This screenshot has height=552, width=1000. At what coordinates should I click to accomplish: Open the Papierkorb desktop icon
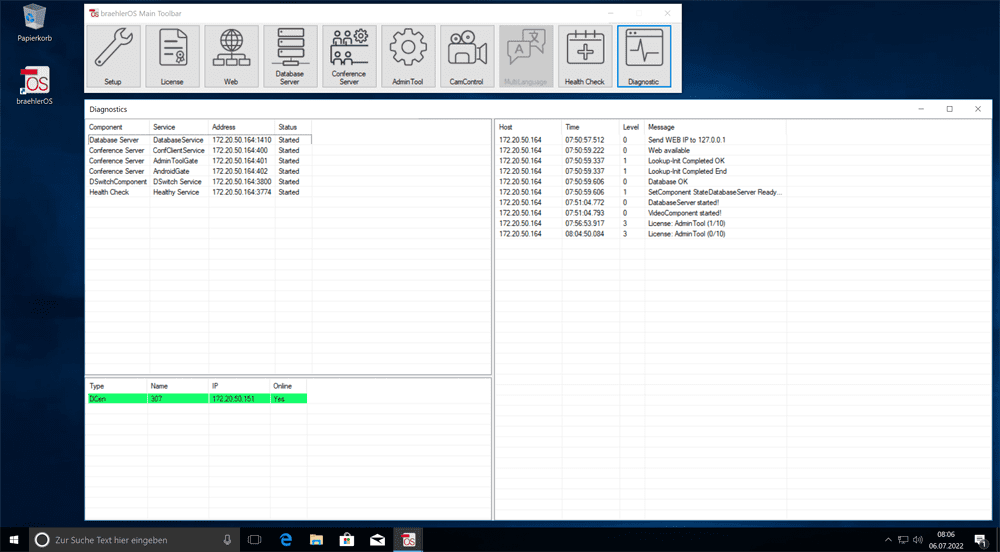(x=34, y=24)
